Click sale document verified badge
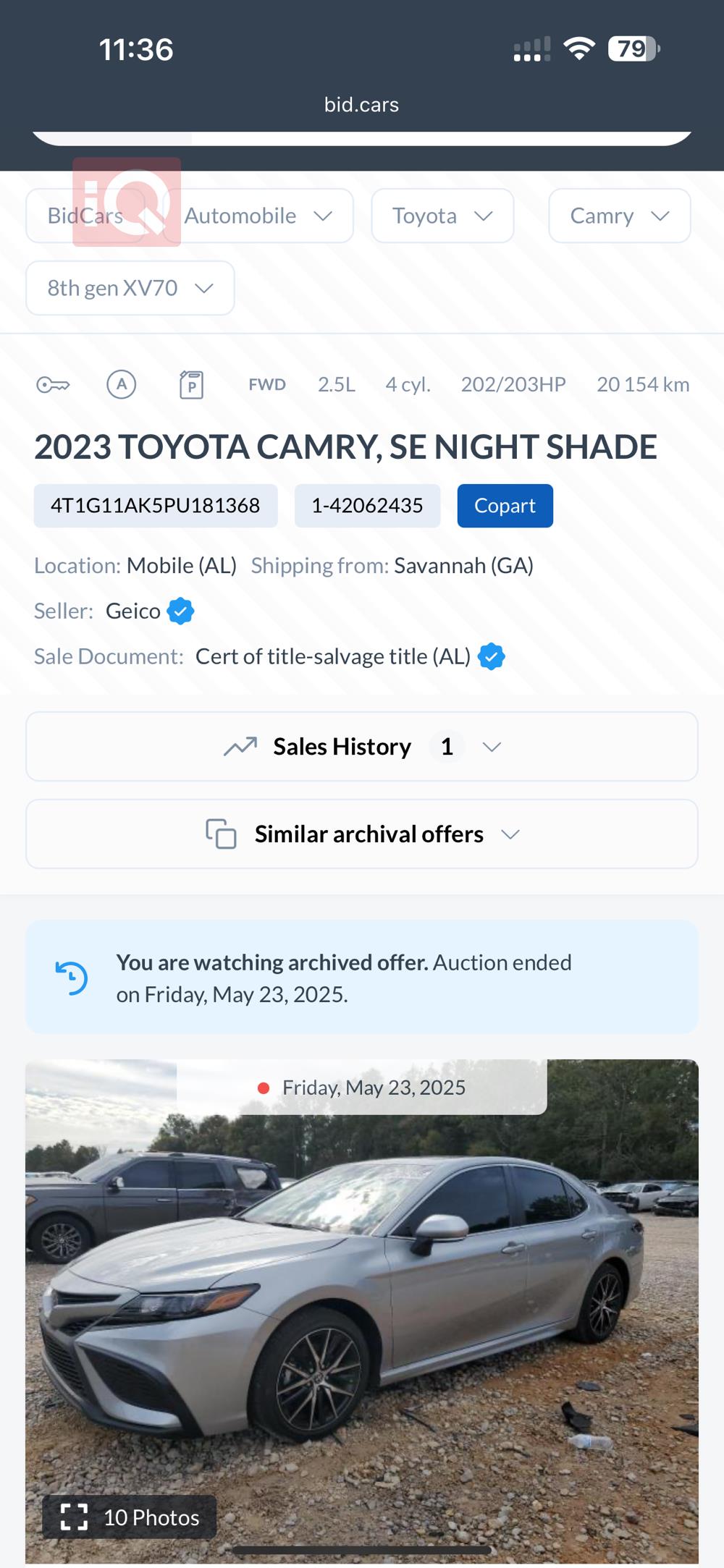This screenshot has height=1568, width=724. point(492,657)
